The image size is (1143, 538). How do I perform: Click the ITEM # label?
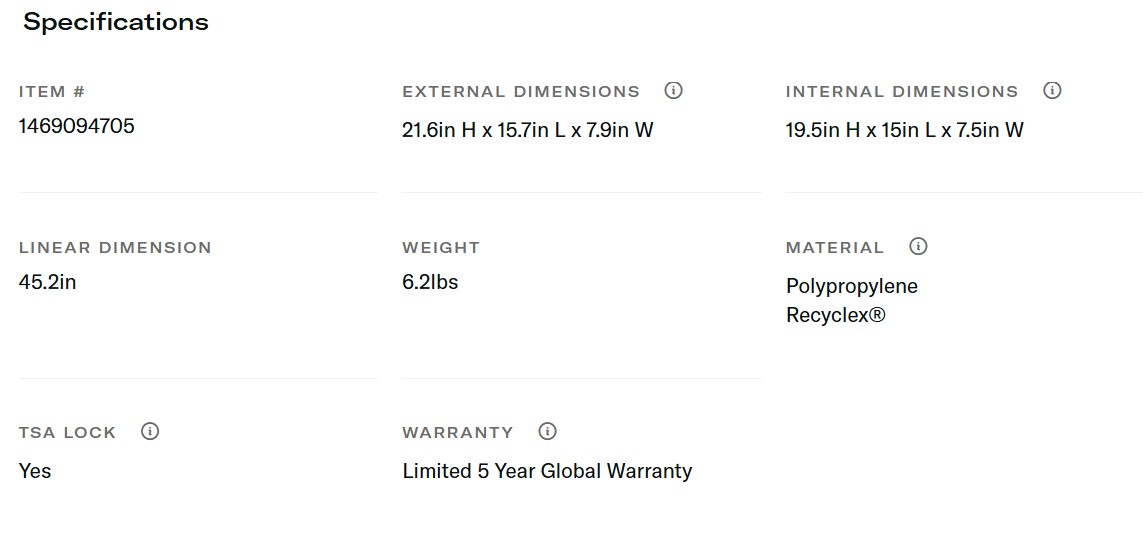(52, 92)
